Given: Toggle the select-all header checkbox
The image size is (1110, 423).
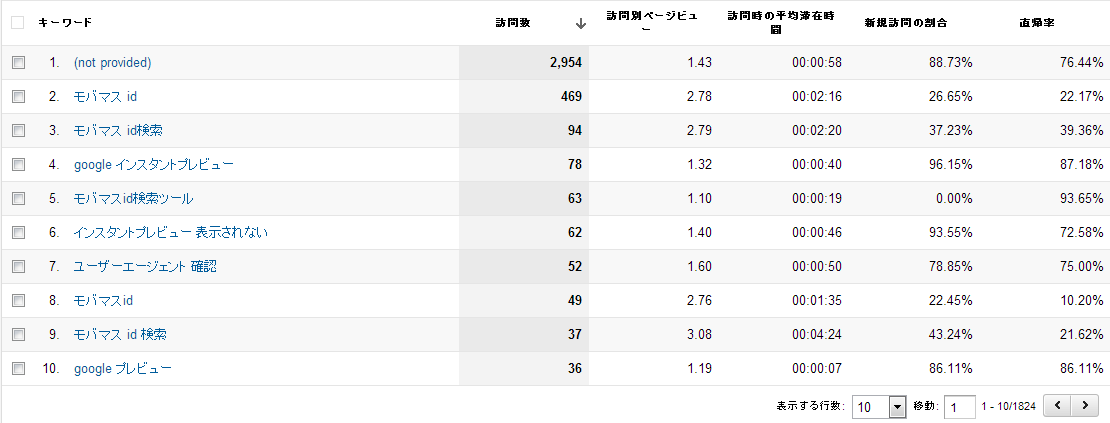Looking at the screenshot, I should (17, 22).
